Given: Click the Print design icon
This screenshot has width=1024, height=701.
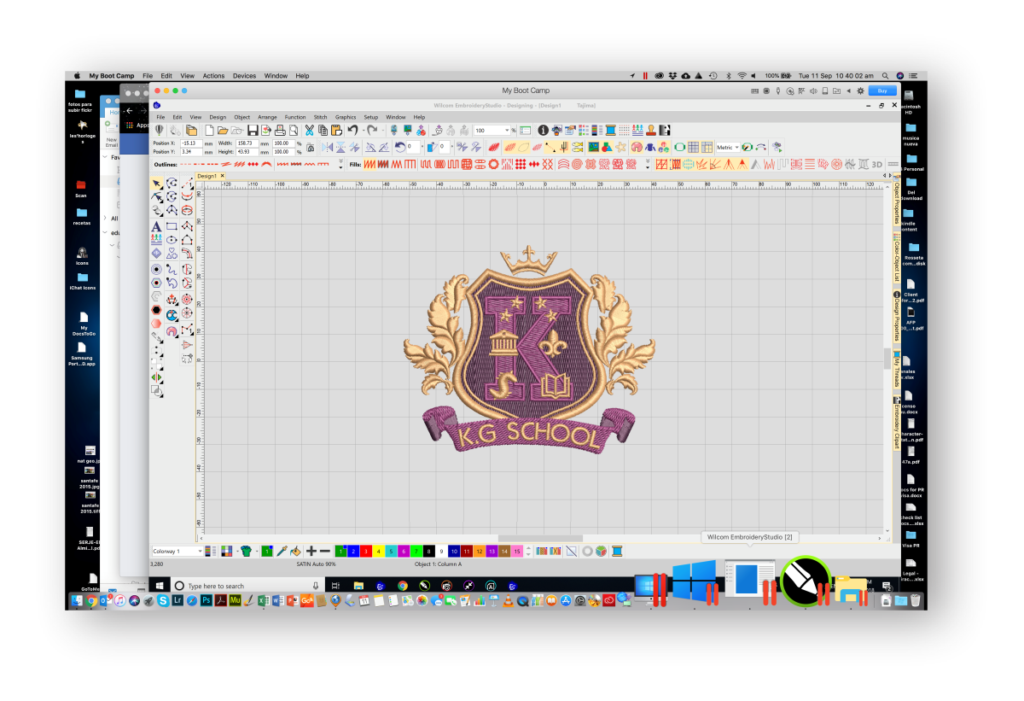Looking at the screenshot, I should pos(280,130).
